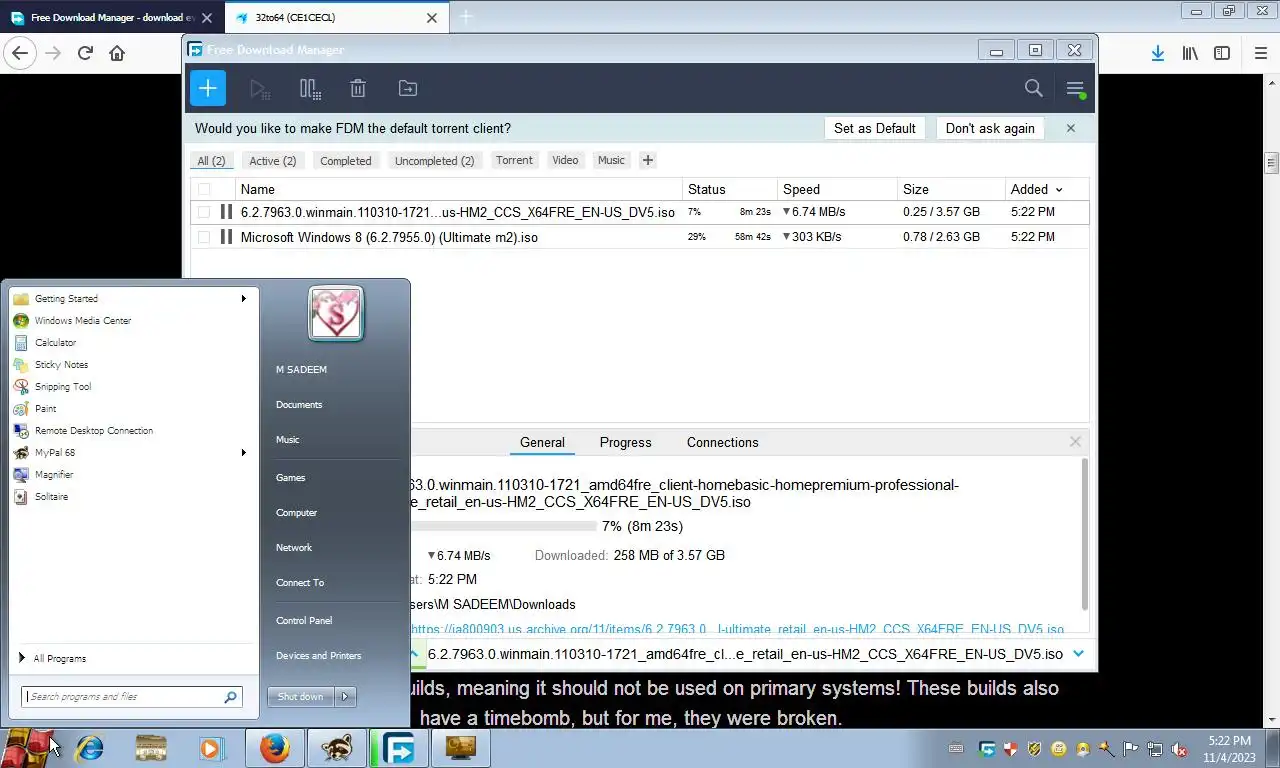This screenshot has height=768, width=1280.
Task: Add a new download with the plus button
Action: click(x=207, y=88)
